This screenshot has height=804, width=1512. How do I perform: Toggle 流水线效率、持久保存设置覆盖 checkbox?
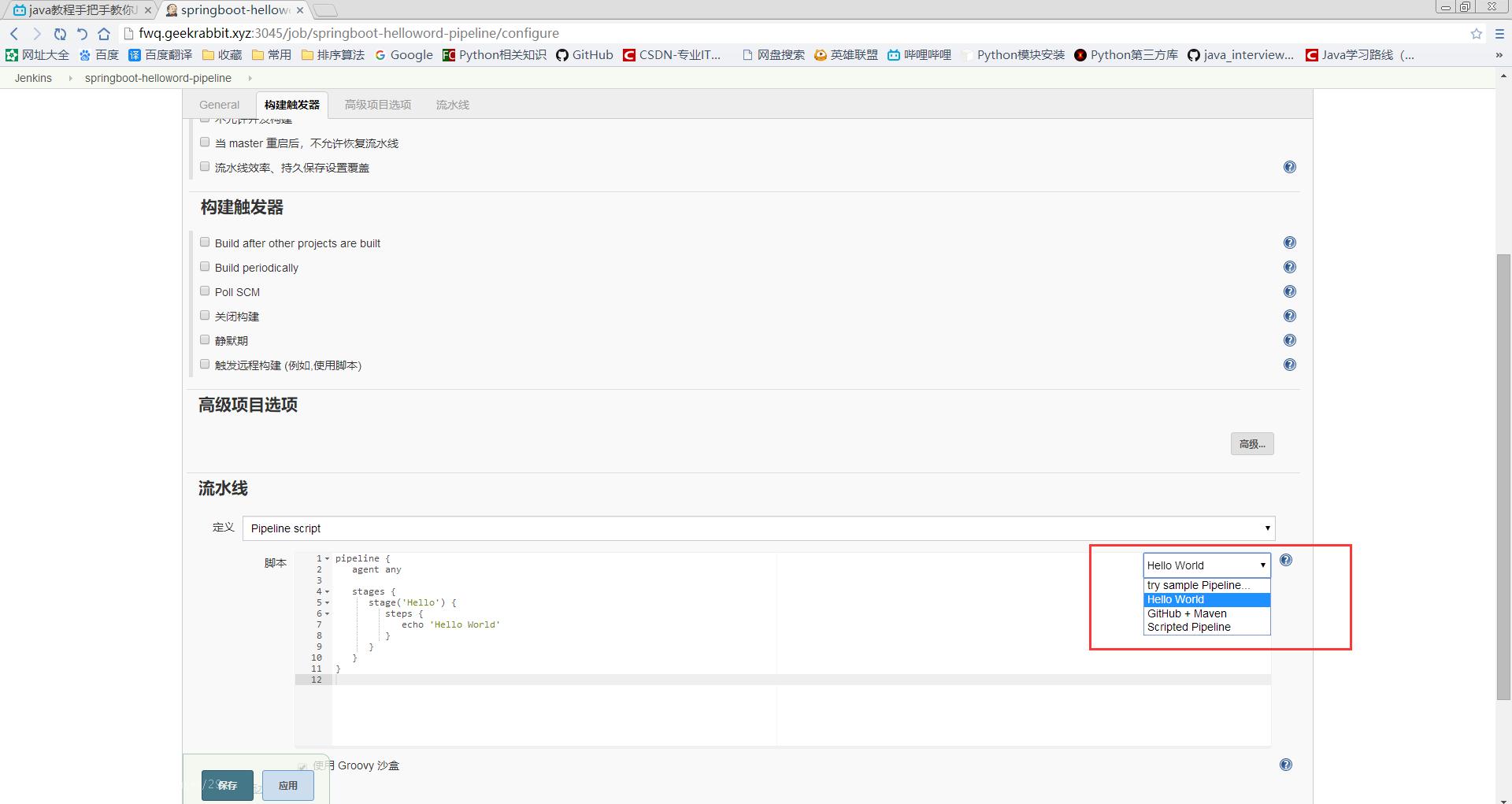205,166
